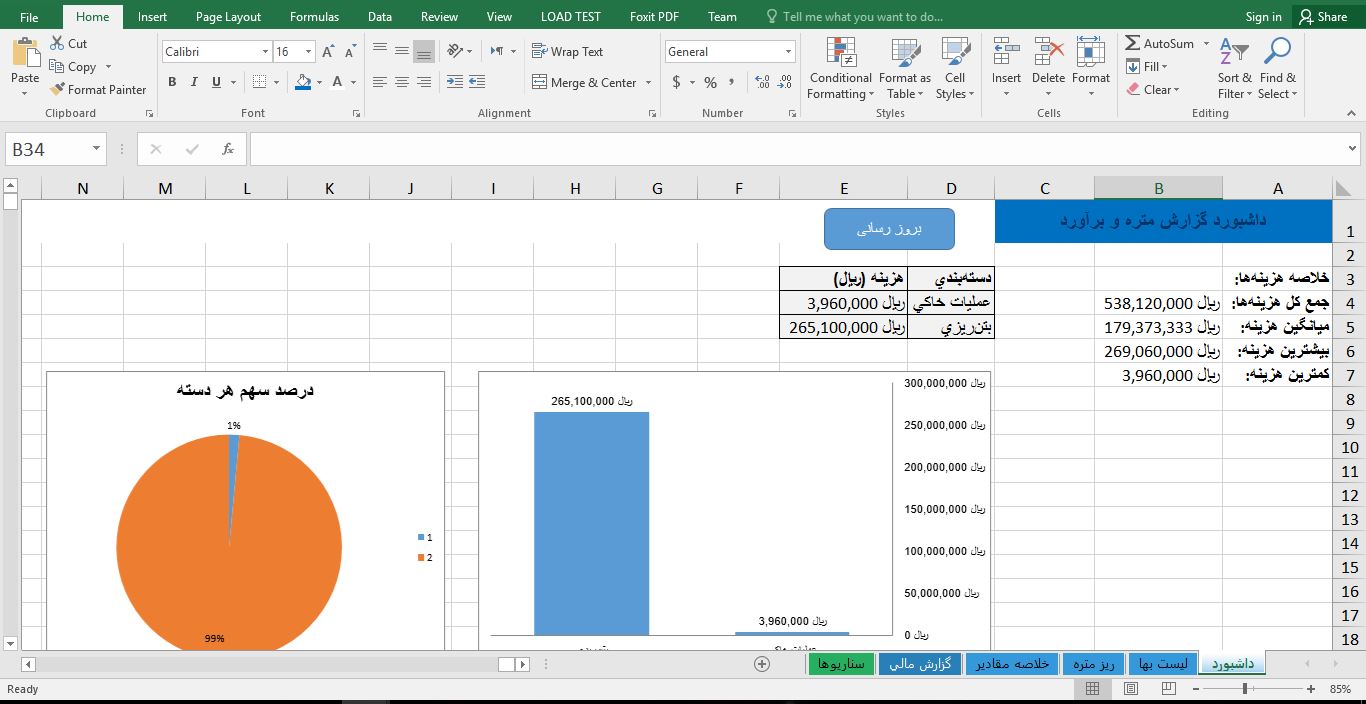The width and height of the screenshot is (1366, 704).
Task: Click the Sign in link
Action: click(1263, 16)
